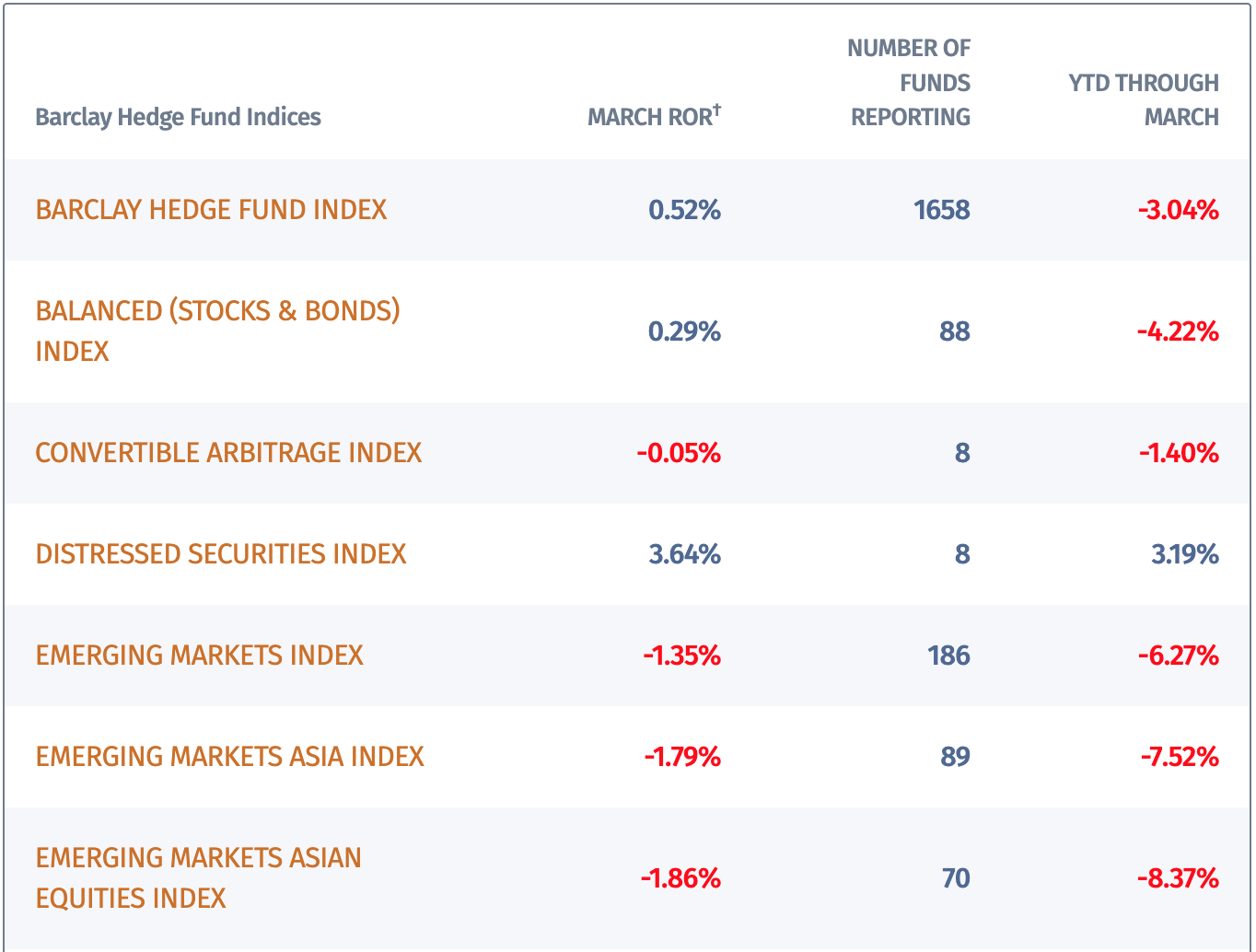The height and width of the screenshot is (952, 1256).
Task: Click the Number of Funds Reporting header
Action: pyautogui.click(x=910, y=83)
